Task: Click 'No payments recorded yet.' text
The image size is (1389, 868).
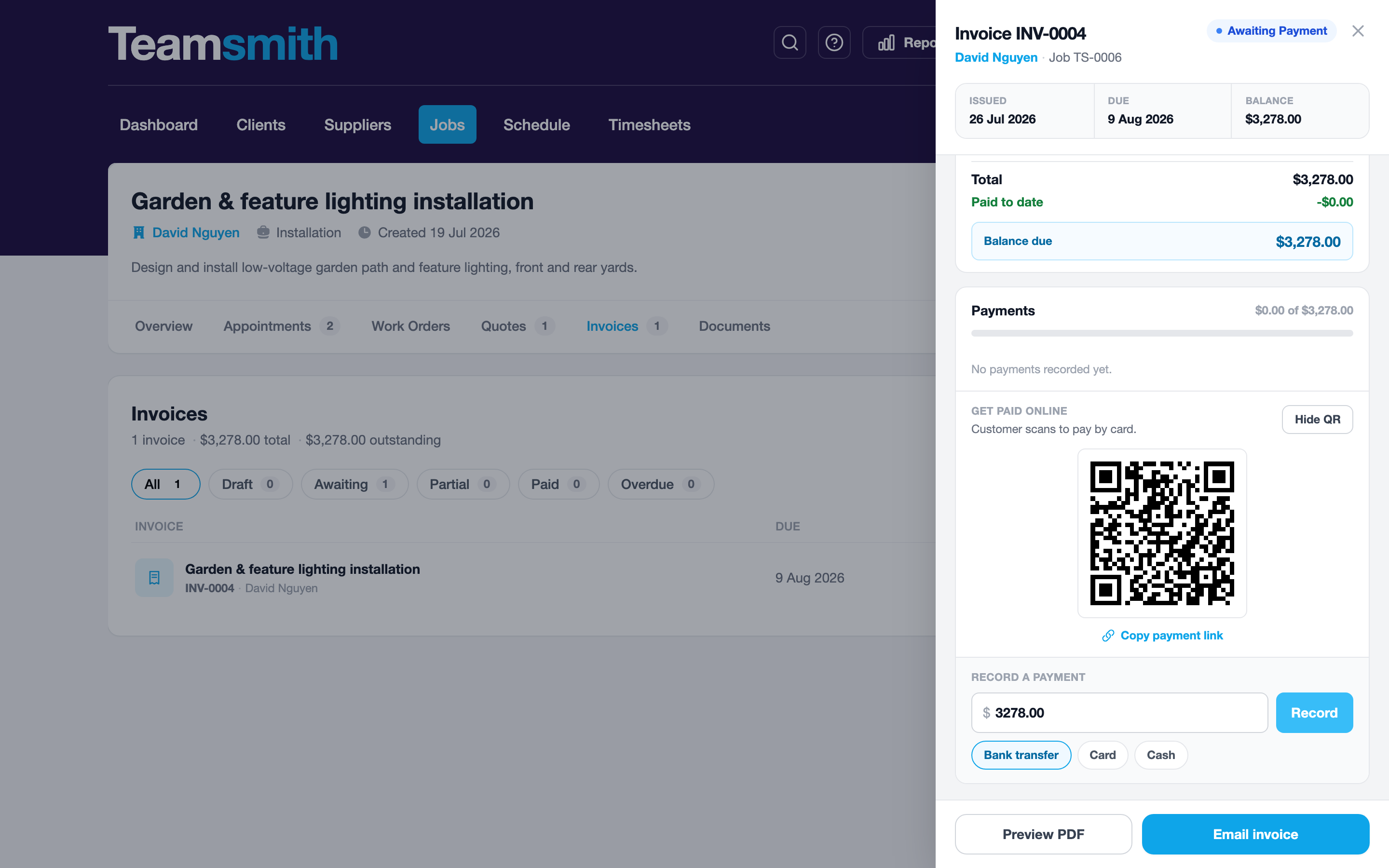Action: pyautogui.click(x=1041, y=369)
